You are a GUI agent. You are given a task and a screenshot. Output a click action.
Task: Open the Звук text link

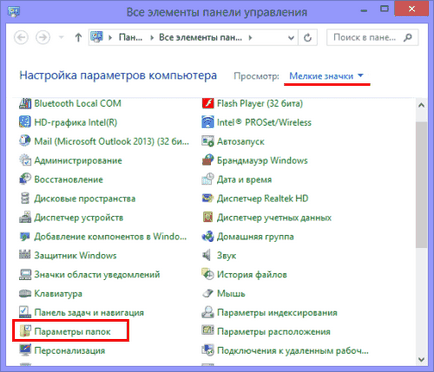point(226,256)
